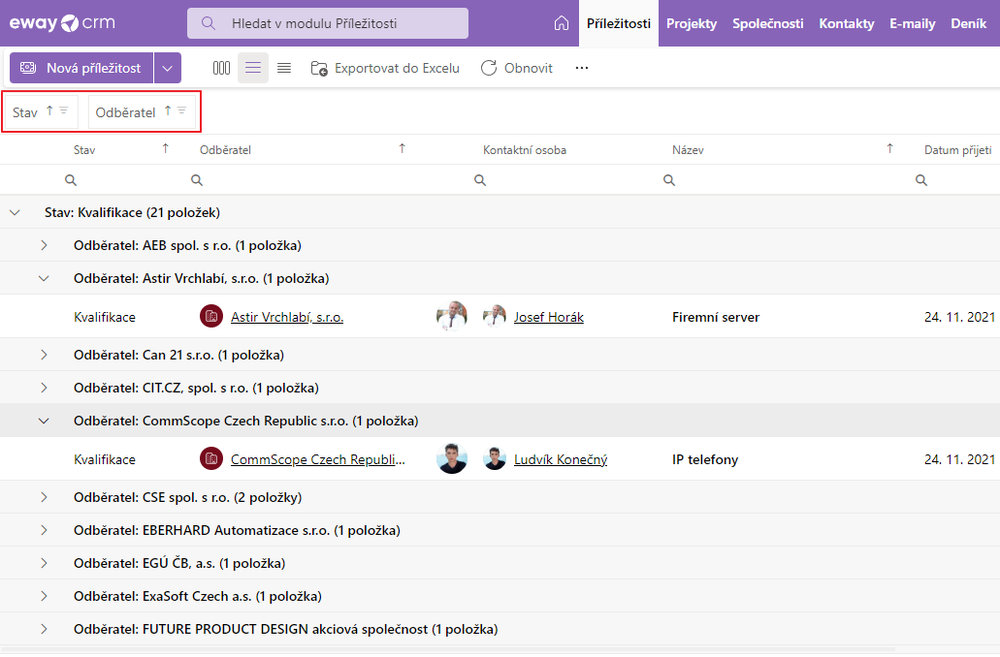Click the search magnifier in the top bar

[x=208, y=24]
